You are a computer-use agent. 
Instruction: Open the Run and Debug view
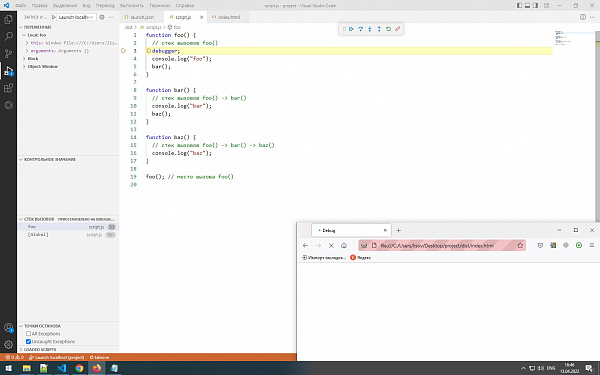click(8, 71)
